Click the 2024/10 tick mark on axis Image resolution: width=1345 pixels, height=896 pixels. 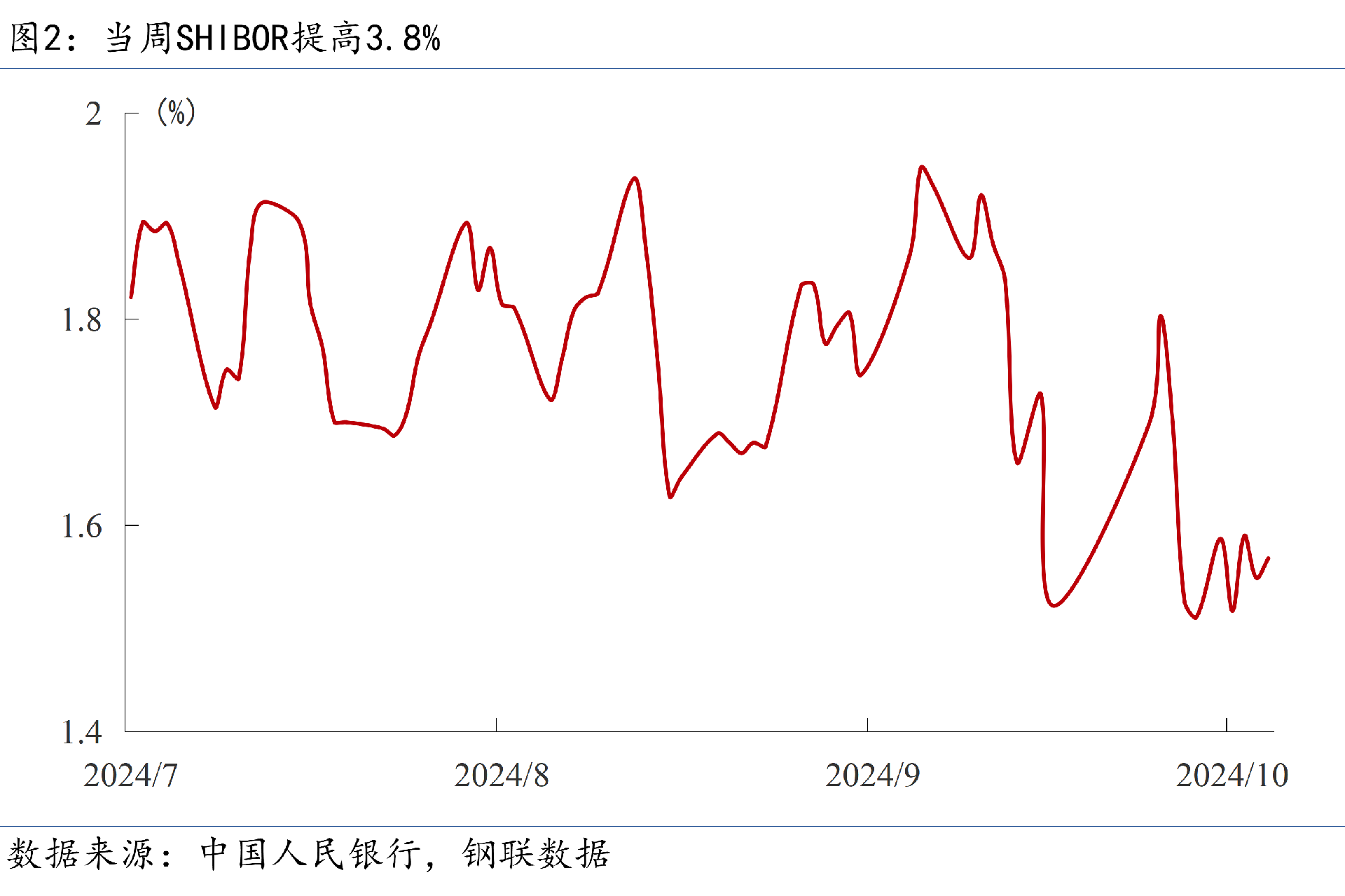point(1227,725)
